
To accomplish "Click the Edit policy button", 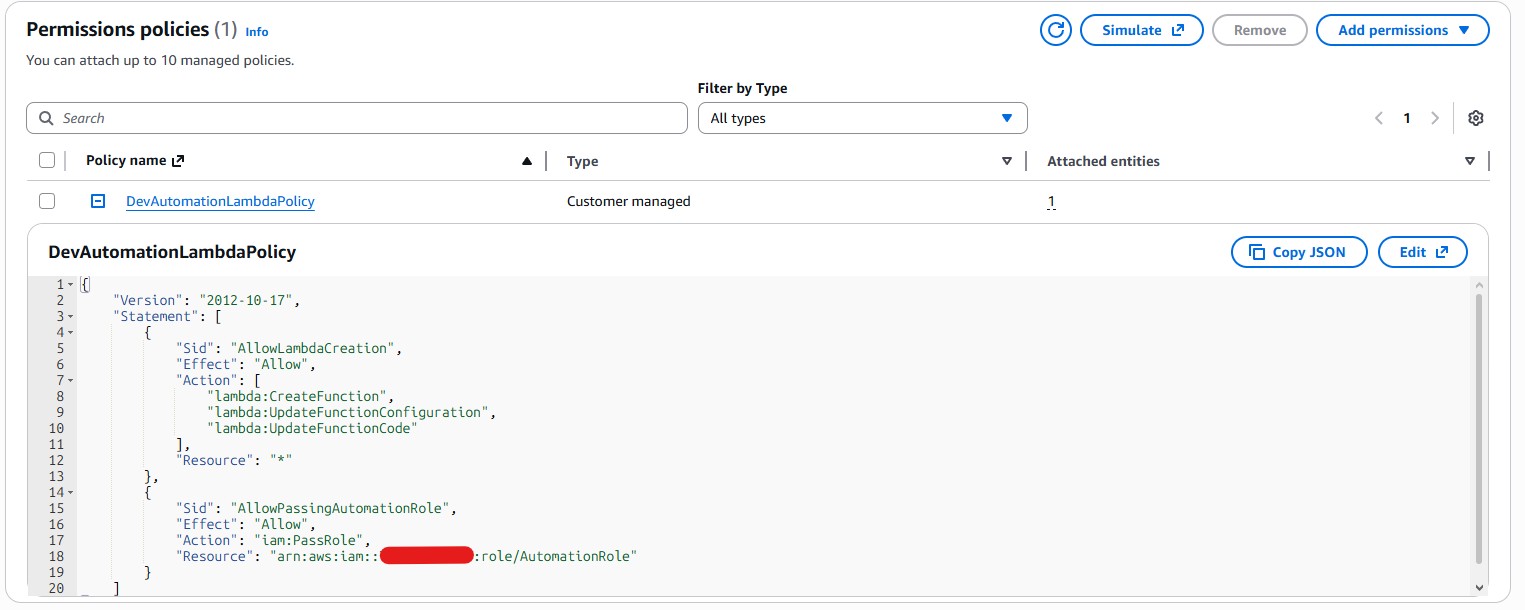I will [1422, 252].
